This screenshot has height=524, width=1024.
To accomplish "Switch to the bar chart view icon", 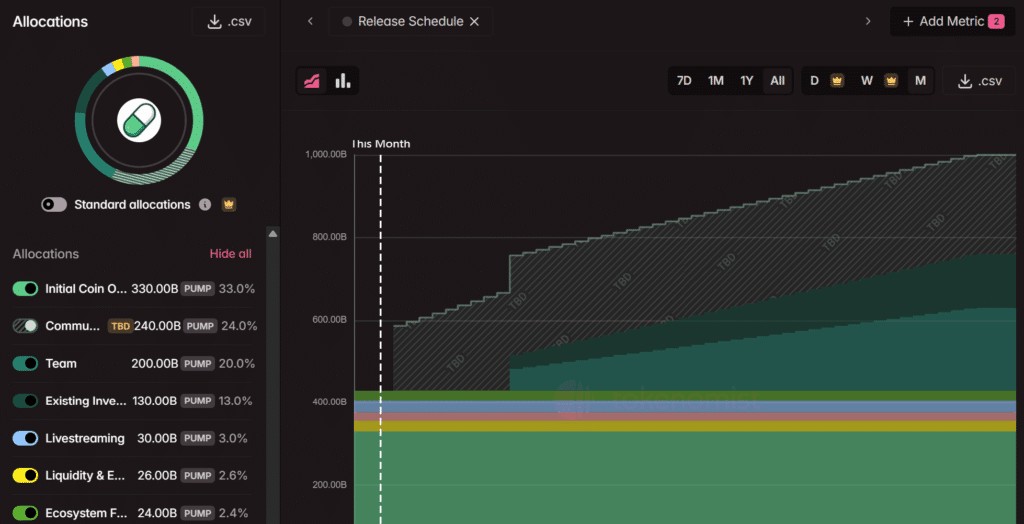I will (x=342, y=81).
